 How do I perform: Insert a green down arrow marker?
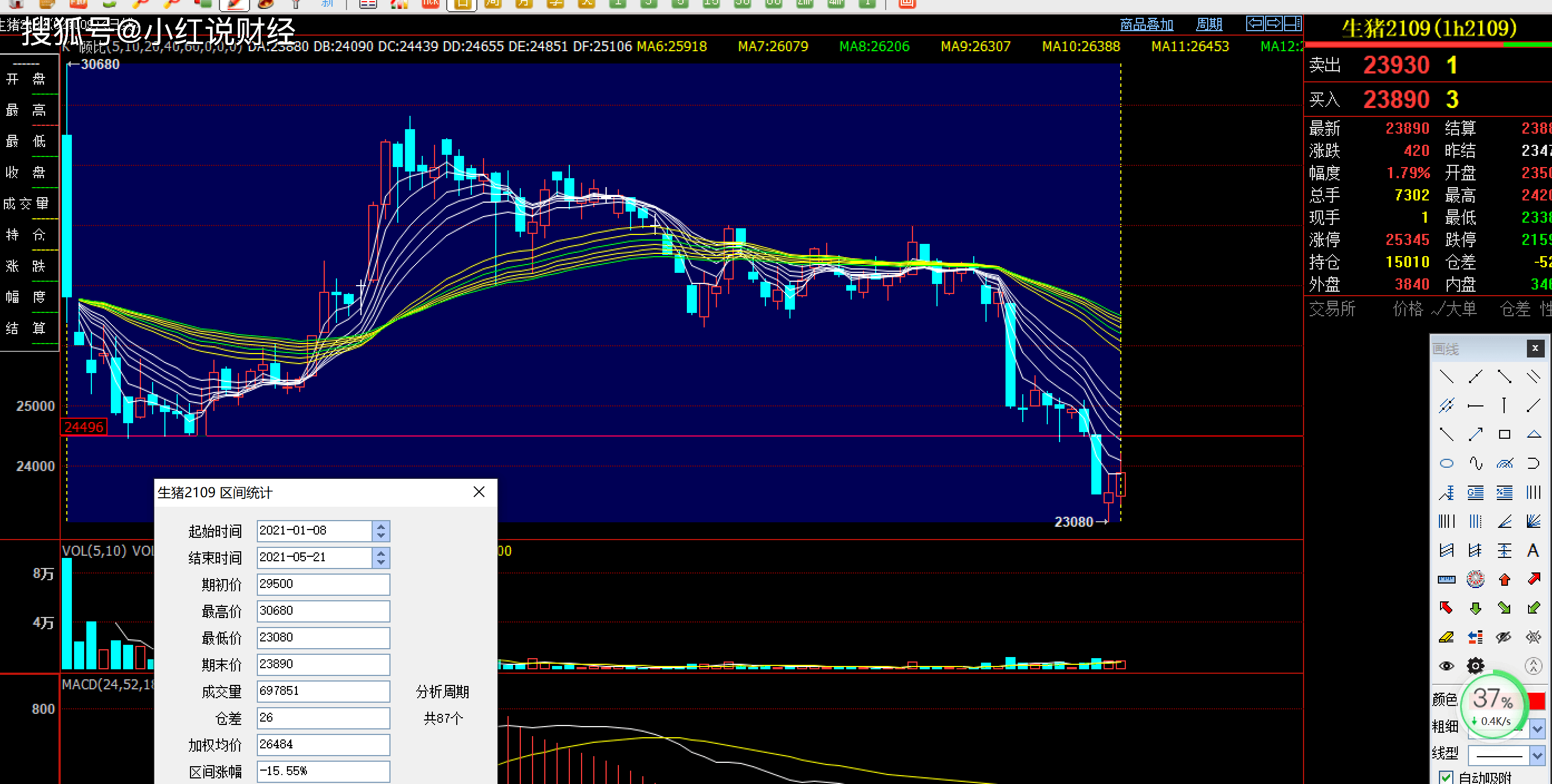1476,608
